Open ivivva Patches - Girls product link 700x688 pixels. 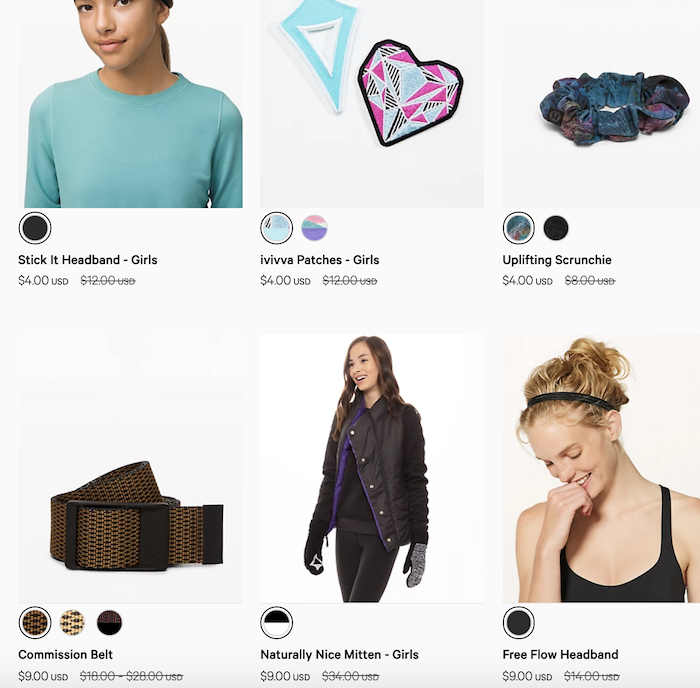point(320,260)
